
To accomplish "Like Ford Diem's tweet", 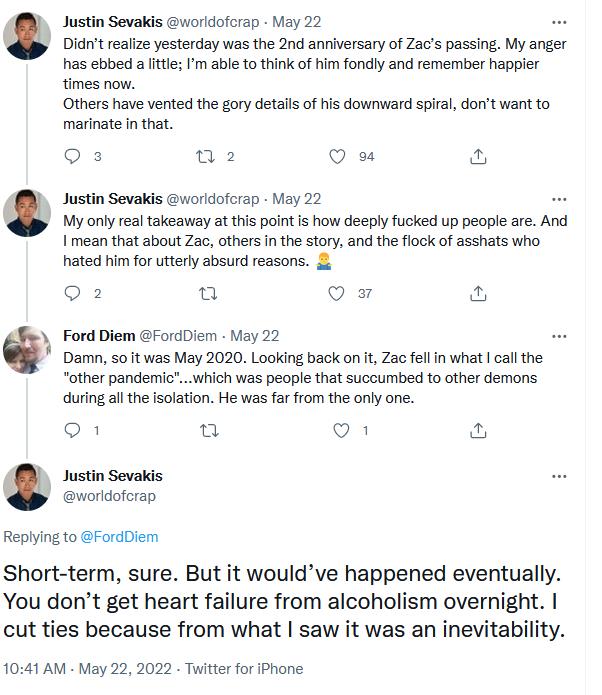I will tap(341, 430).
